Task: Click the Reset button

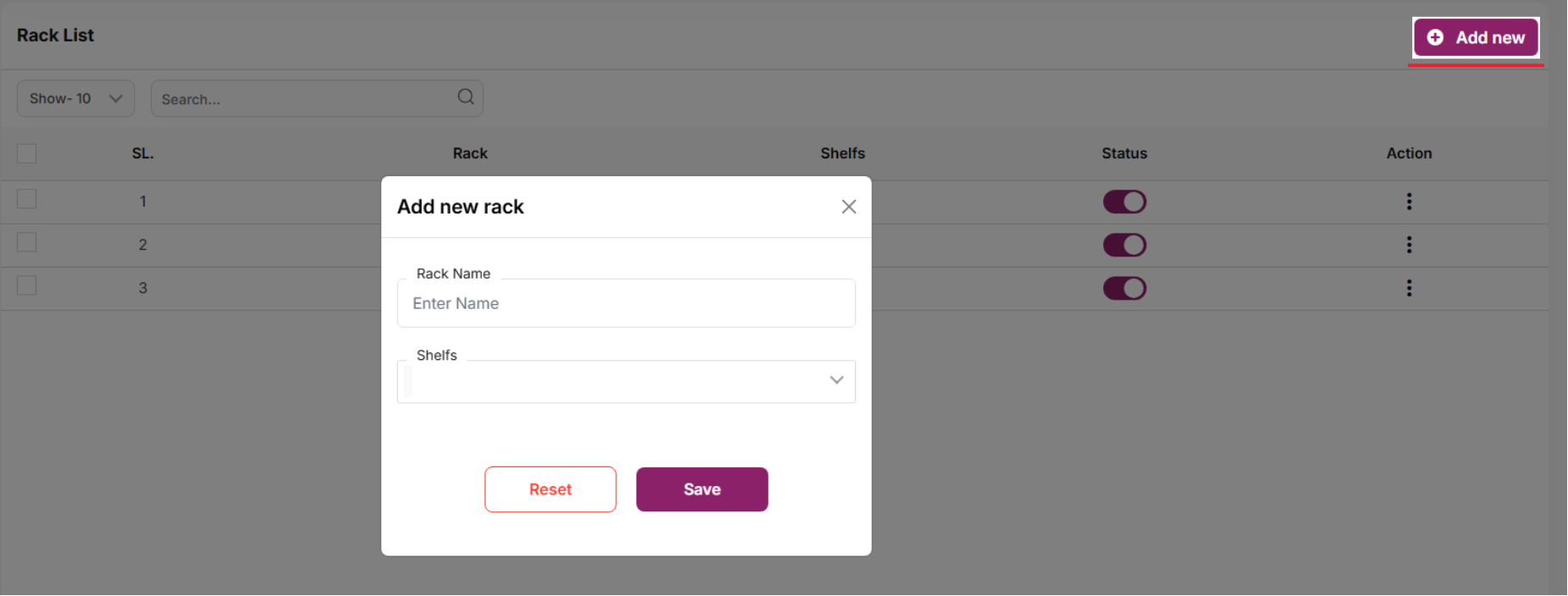Action: tap(550, 489)
